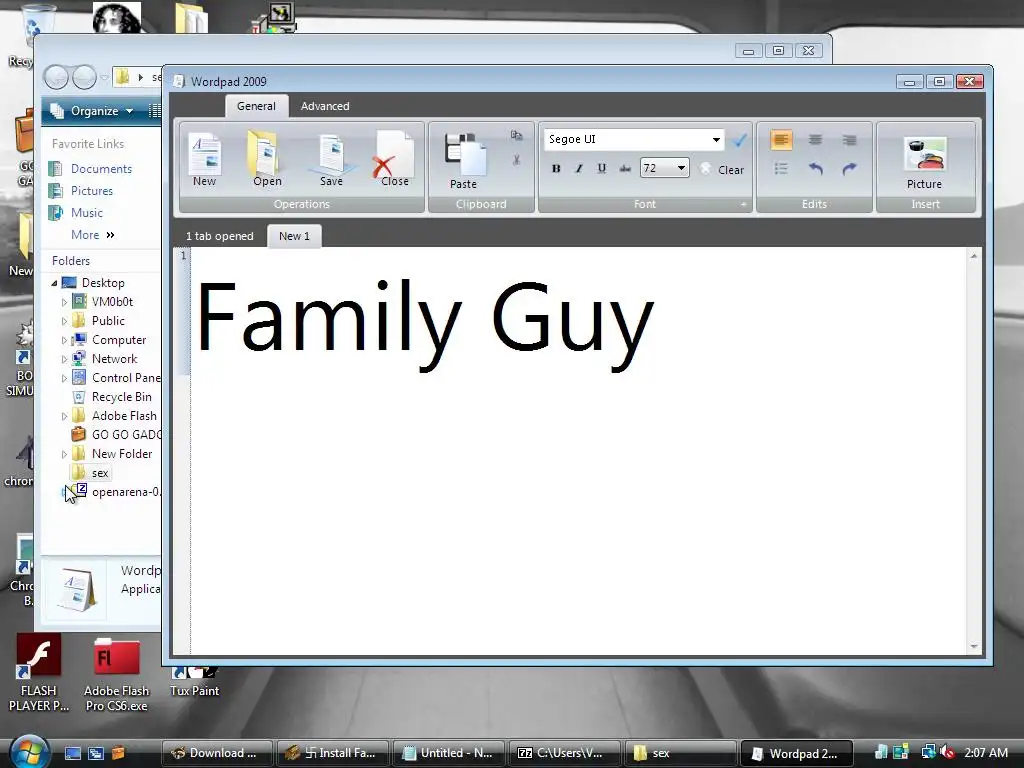Image resolution: width=1024 pixels, height=768 pixels.
Task: Click the Tux Paint desktop icon
Action: pos(195,681)
